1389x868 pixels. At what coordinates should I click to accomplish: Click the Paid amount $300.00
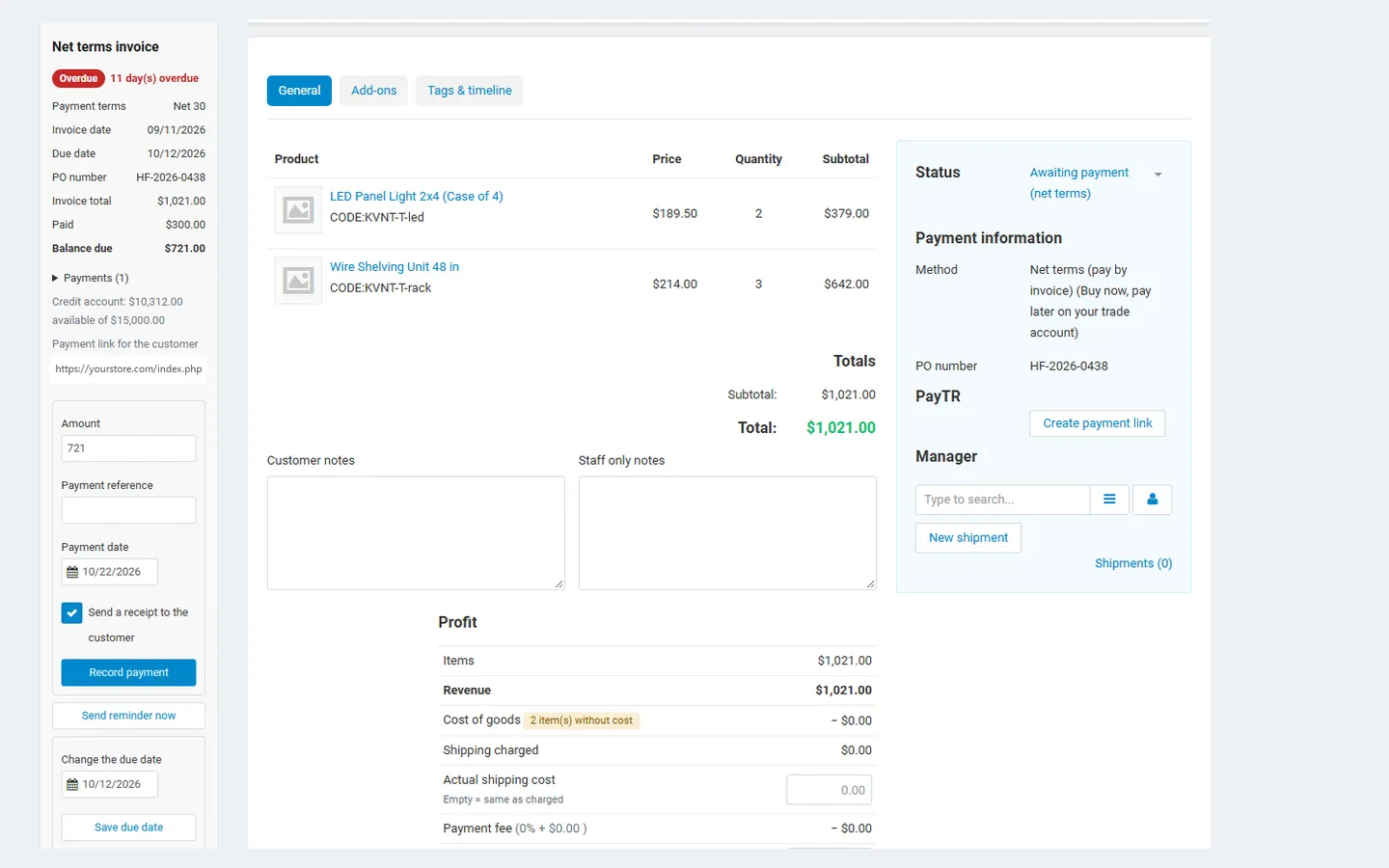pos(185,225)
